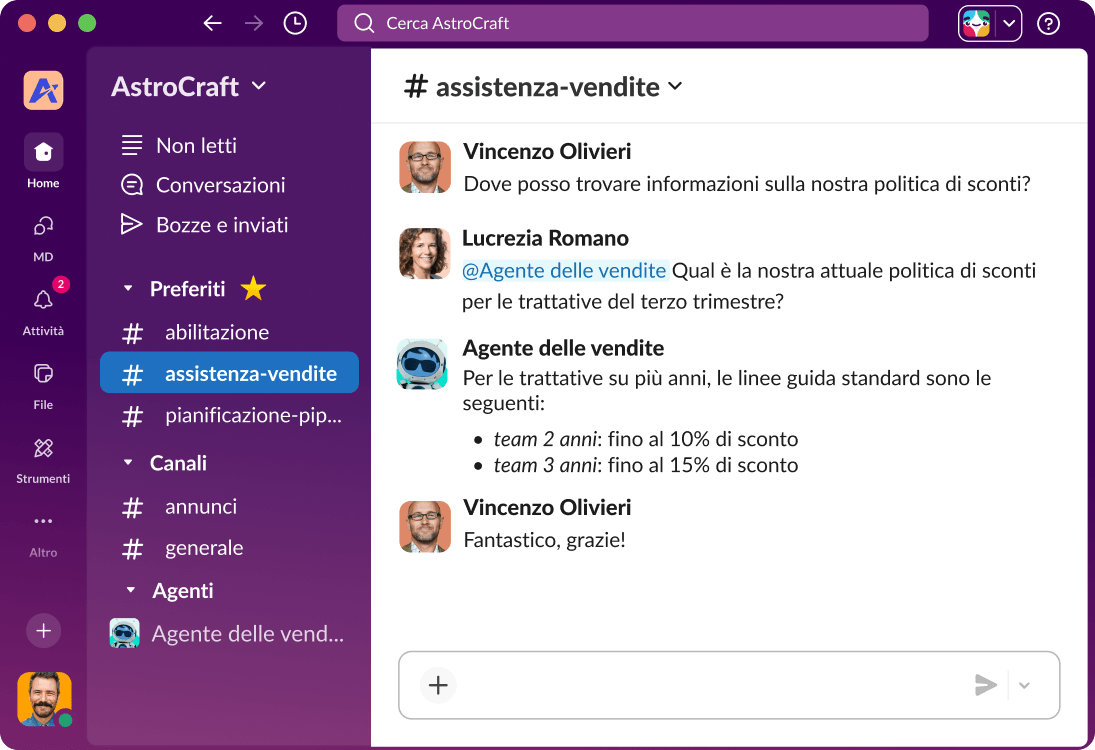The height and width of the screenshot is (750, 1095).
Task: Click the AstroCraft workspace icon
Action: pos(42,90)
